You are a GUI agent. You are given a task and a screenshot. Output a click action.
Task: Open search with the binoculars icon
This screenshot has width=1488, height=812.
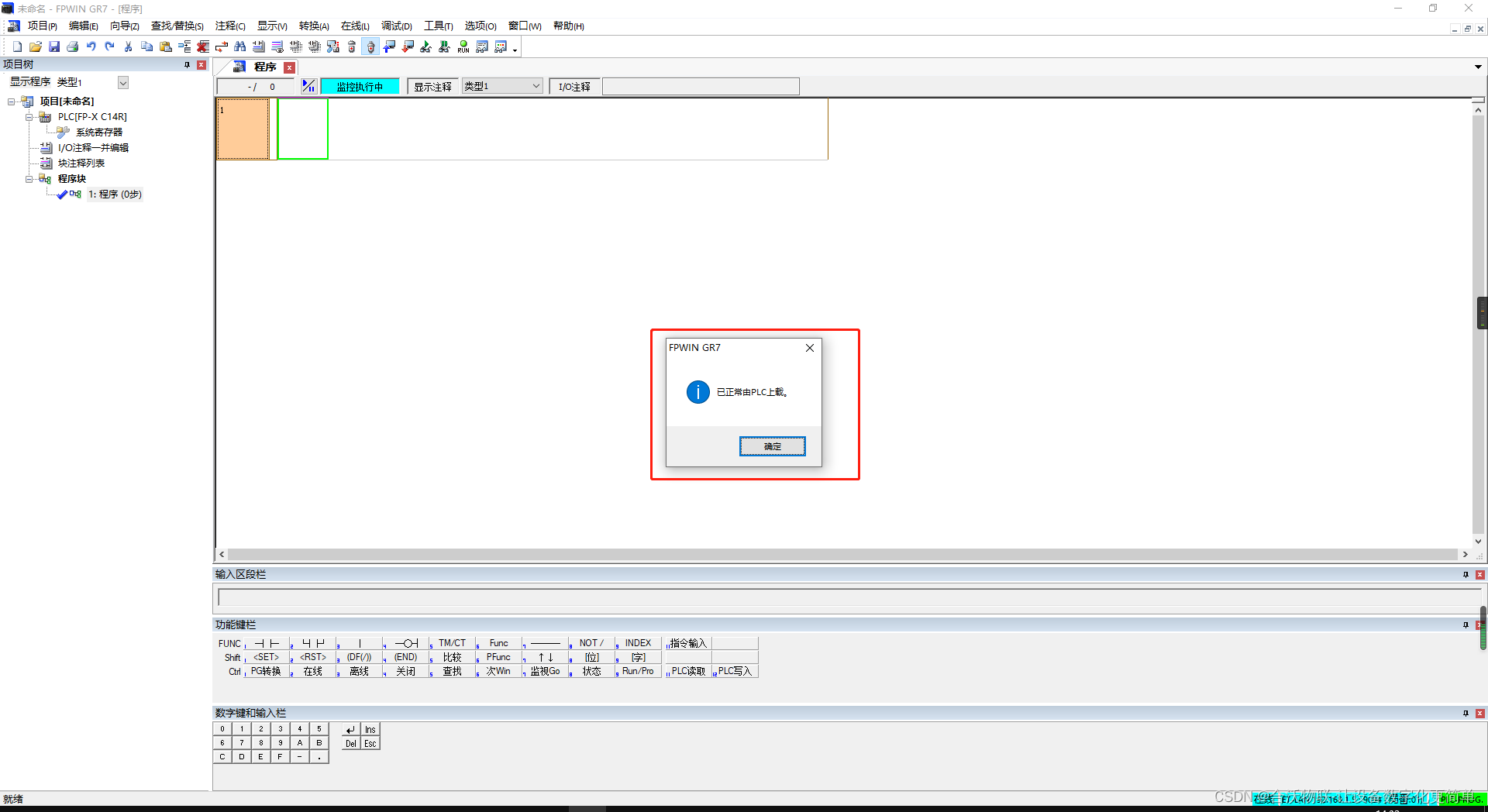(x=240, y=47)
